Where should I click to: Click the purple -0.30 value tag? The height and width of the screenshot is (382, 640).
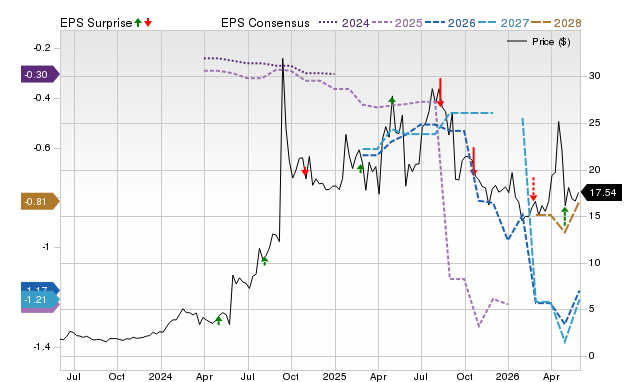(x=40, y=74)
